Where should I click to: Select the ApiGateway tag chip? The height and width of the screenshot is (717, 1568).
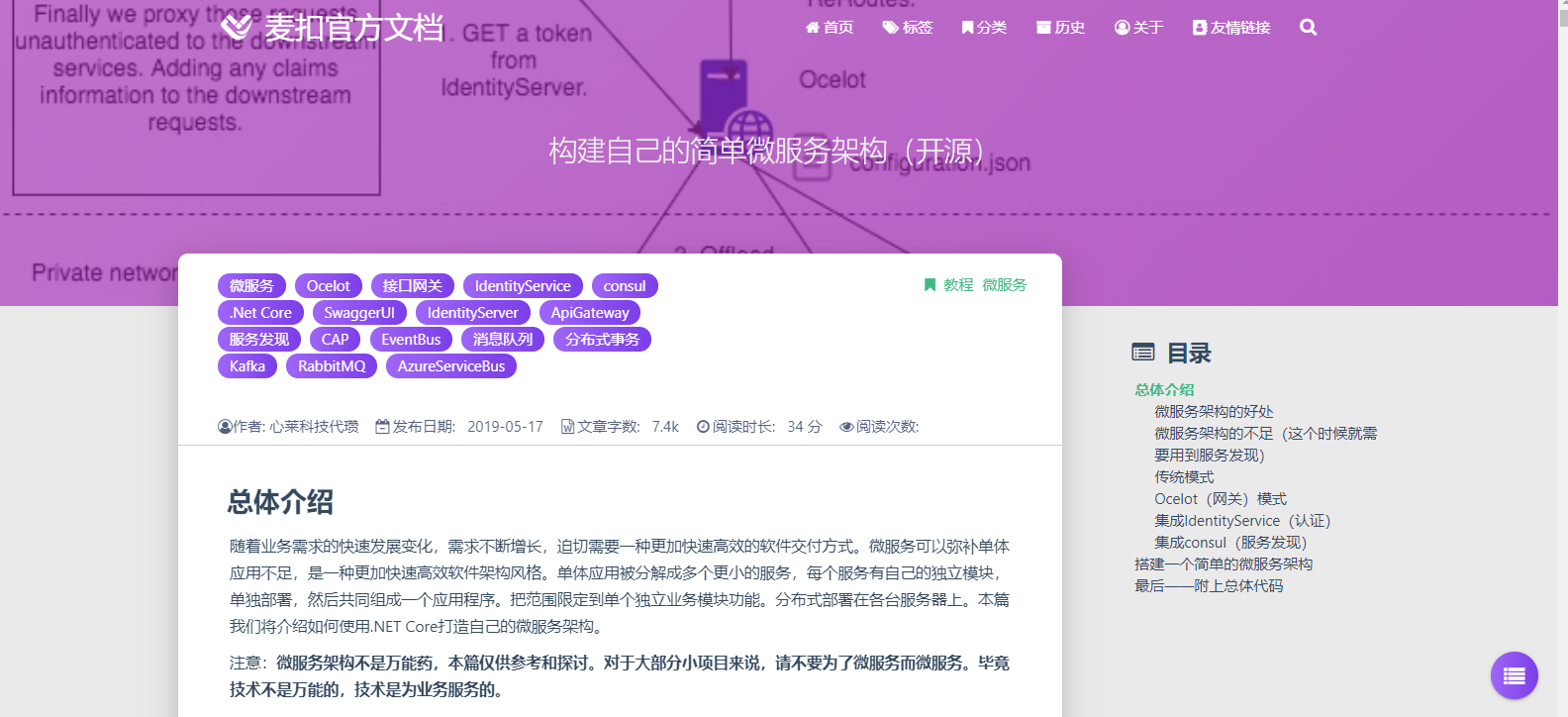click(x=590, y=313)
